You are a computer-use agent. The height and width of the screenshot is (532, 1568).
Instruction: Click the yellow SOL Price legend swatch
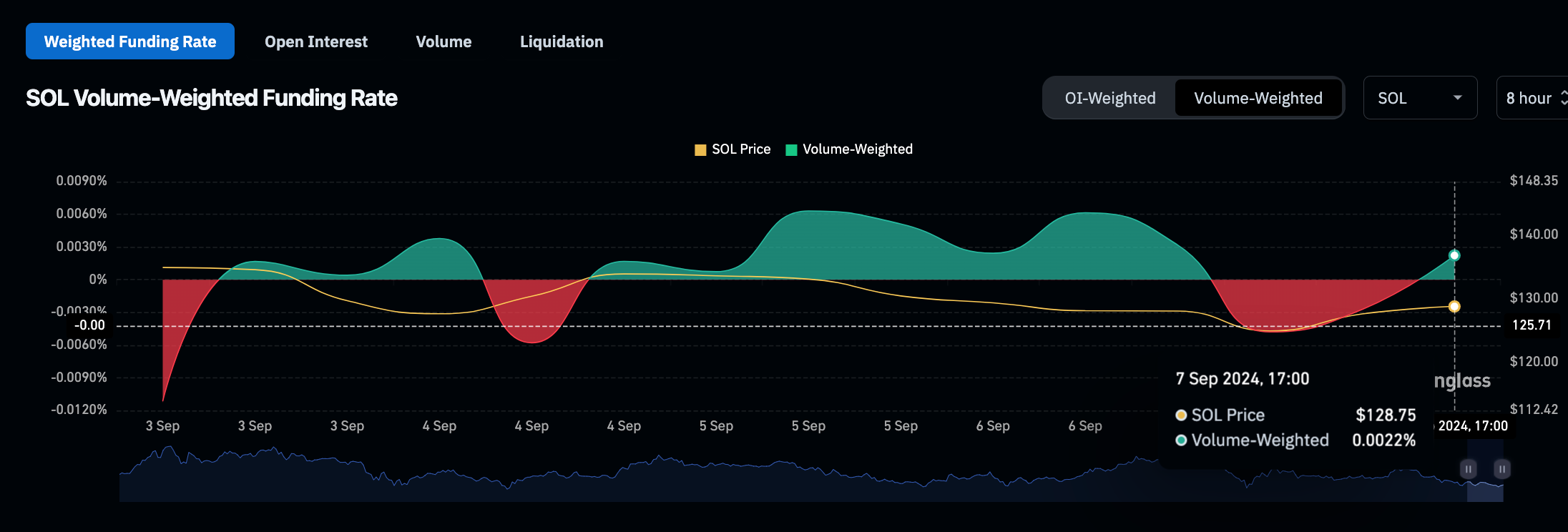700,150
